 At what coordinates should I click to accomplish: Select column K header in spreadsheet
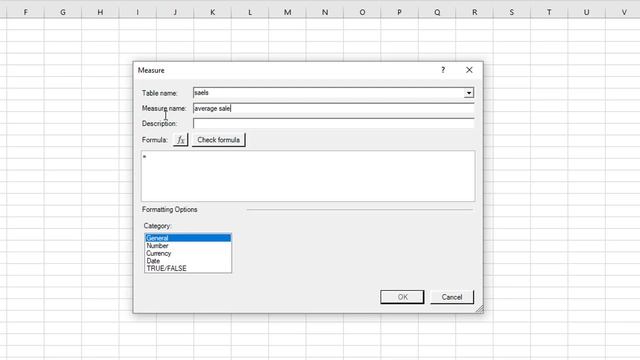pyautogui.click(x=212, y=12)
